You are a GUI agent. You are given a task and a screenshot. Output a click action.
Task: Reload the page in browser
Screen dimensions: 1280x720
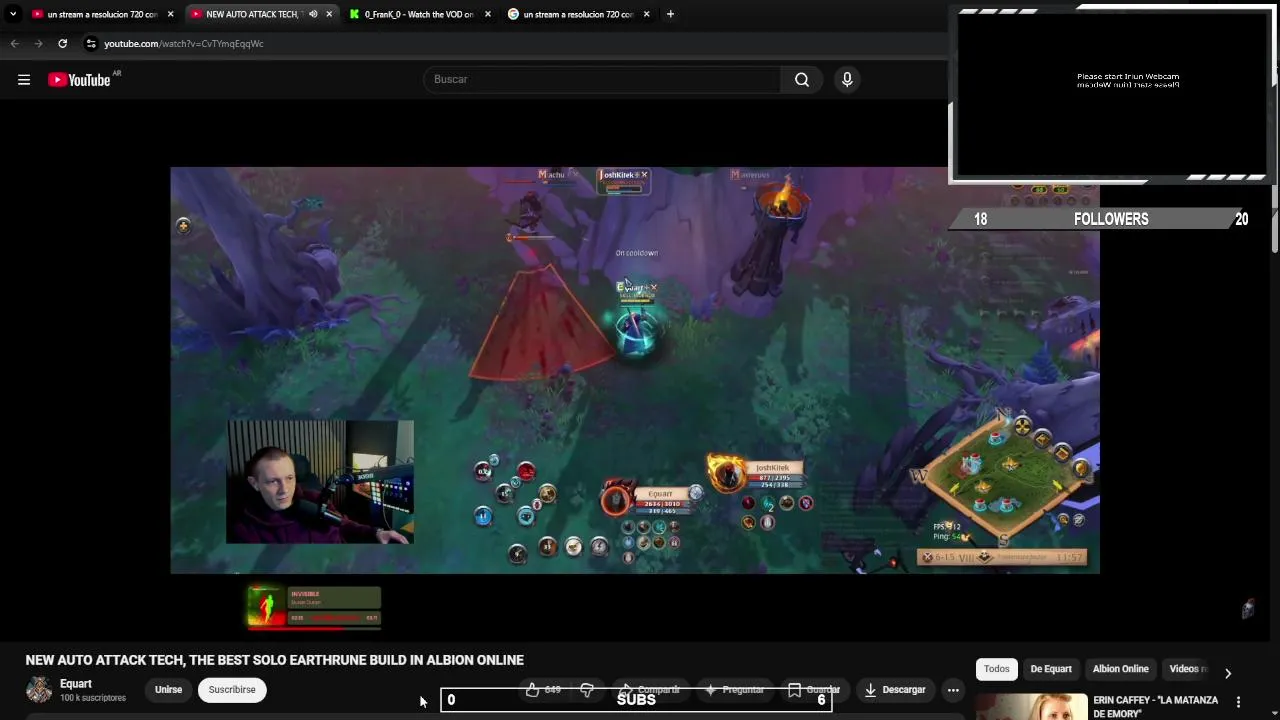[62, 43]
